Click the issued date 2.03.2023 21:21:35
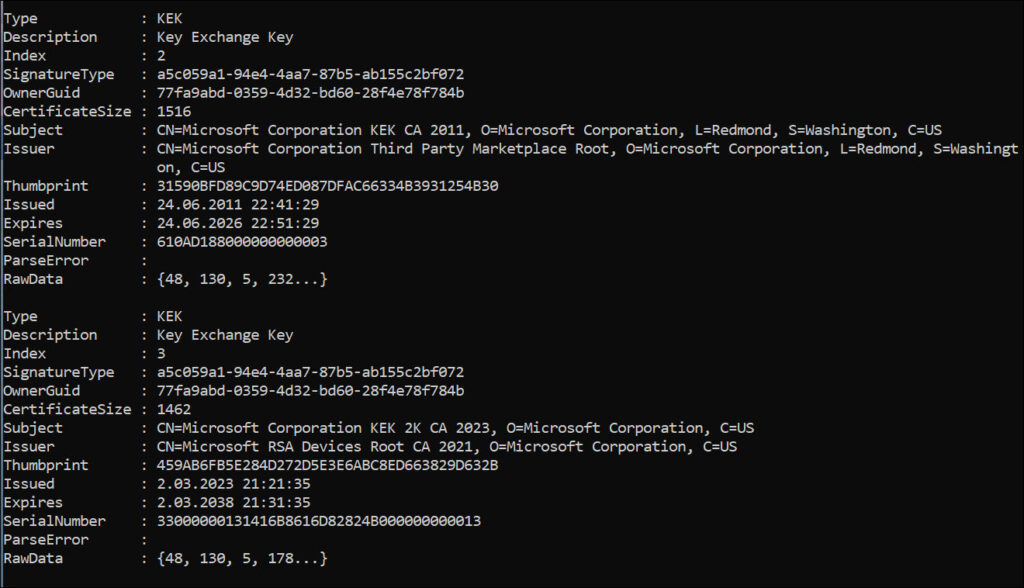This screenshot has height=588, width=1024. coord(233,484)
